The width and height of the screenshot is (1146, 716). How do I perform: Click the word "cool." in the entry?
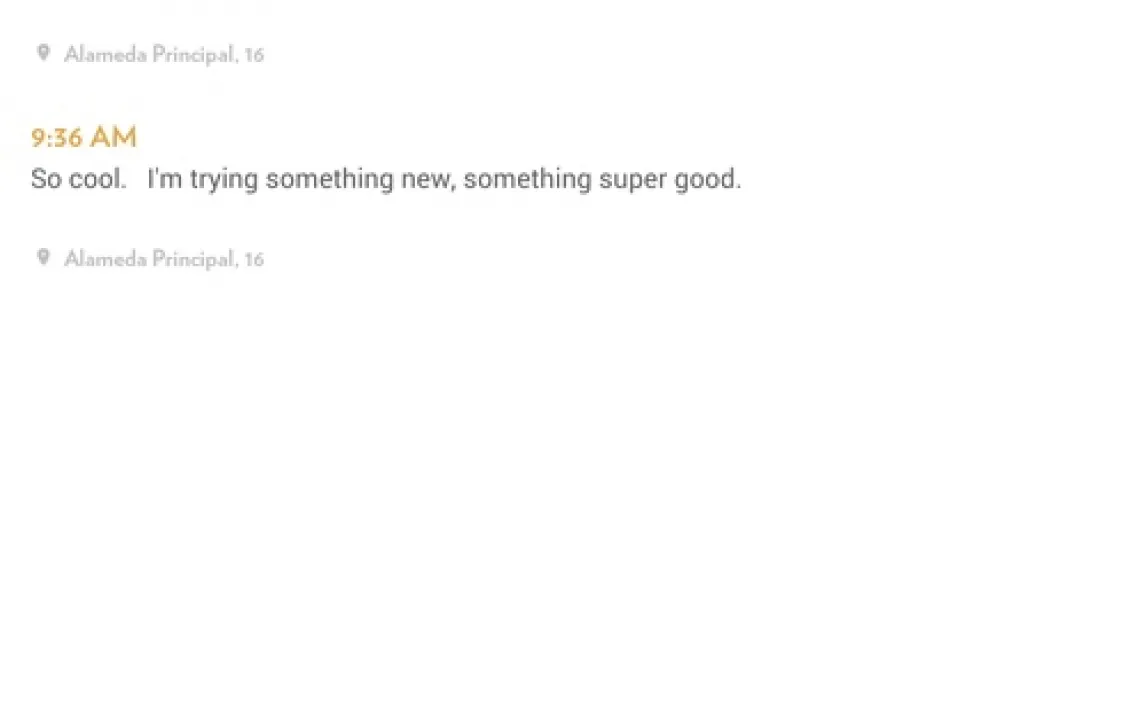[98, 180]
